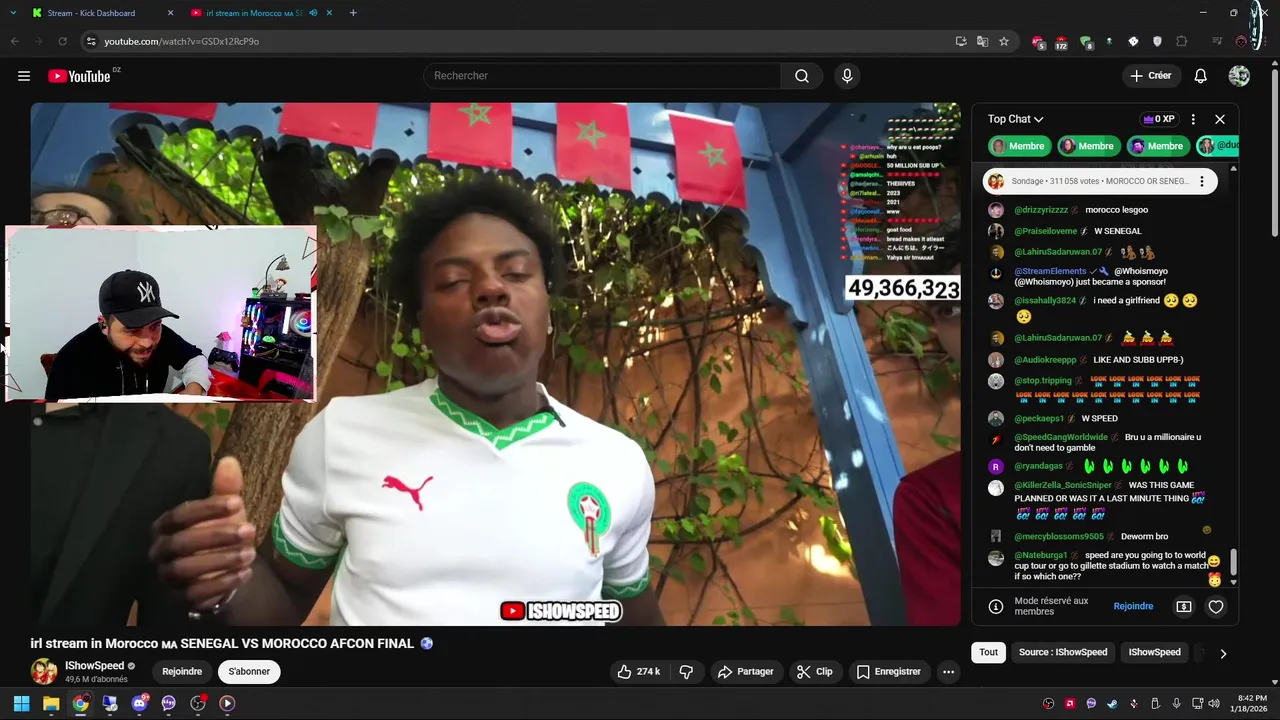Open the Chrome three-dot menu
The width and height of the screenshot is (1280, 720).
[1265, 41]
